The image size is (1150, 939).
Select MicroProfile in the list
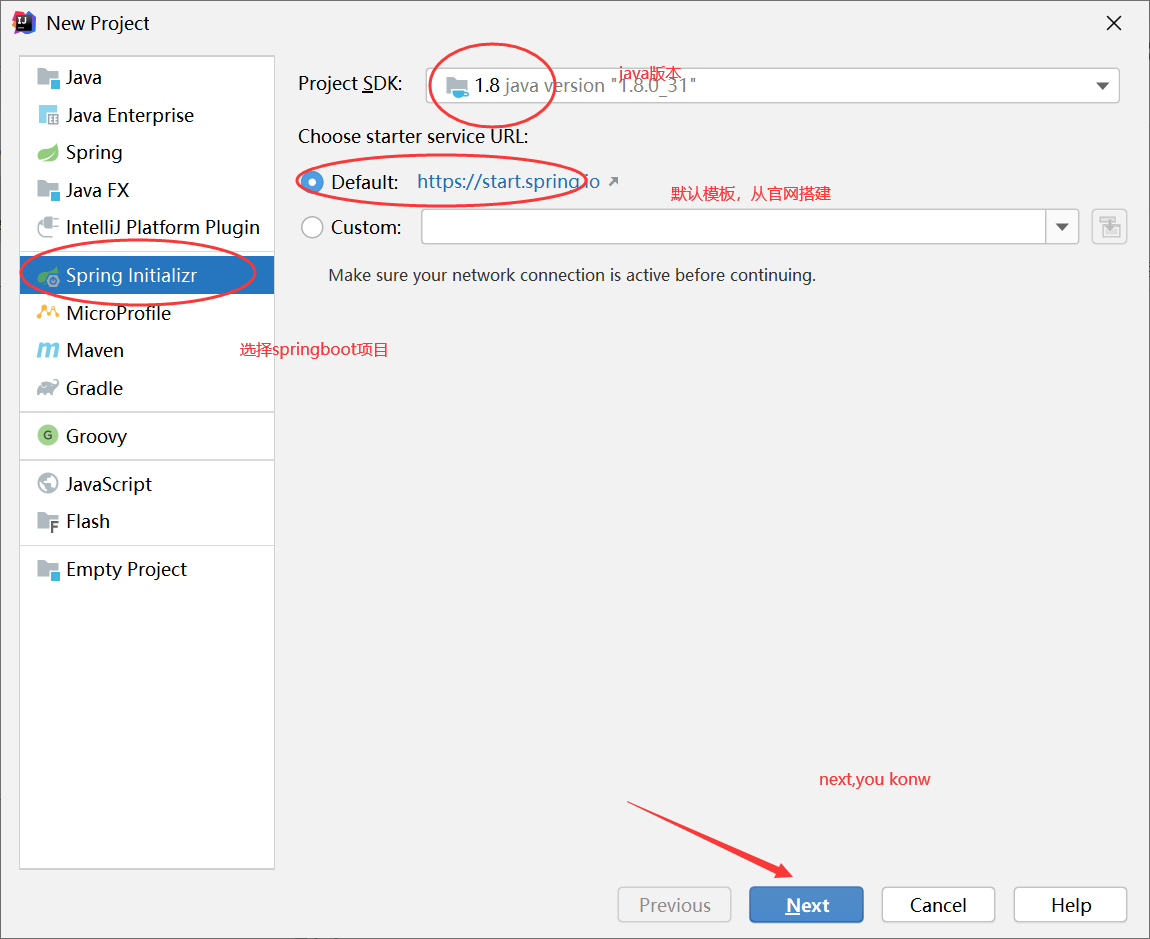147,313
